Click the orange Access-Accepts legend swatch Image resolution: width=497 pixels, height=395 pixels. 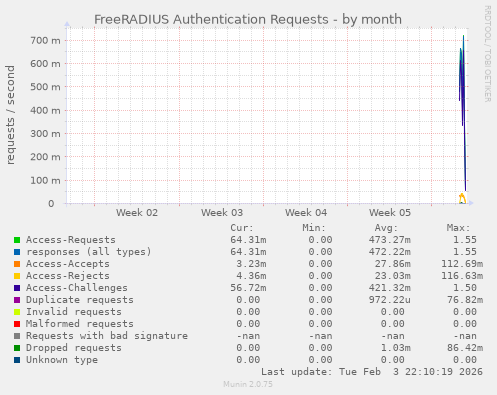point(17,264)
